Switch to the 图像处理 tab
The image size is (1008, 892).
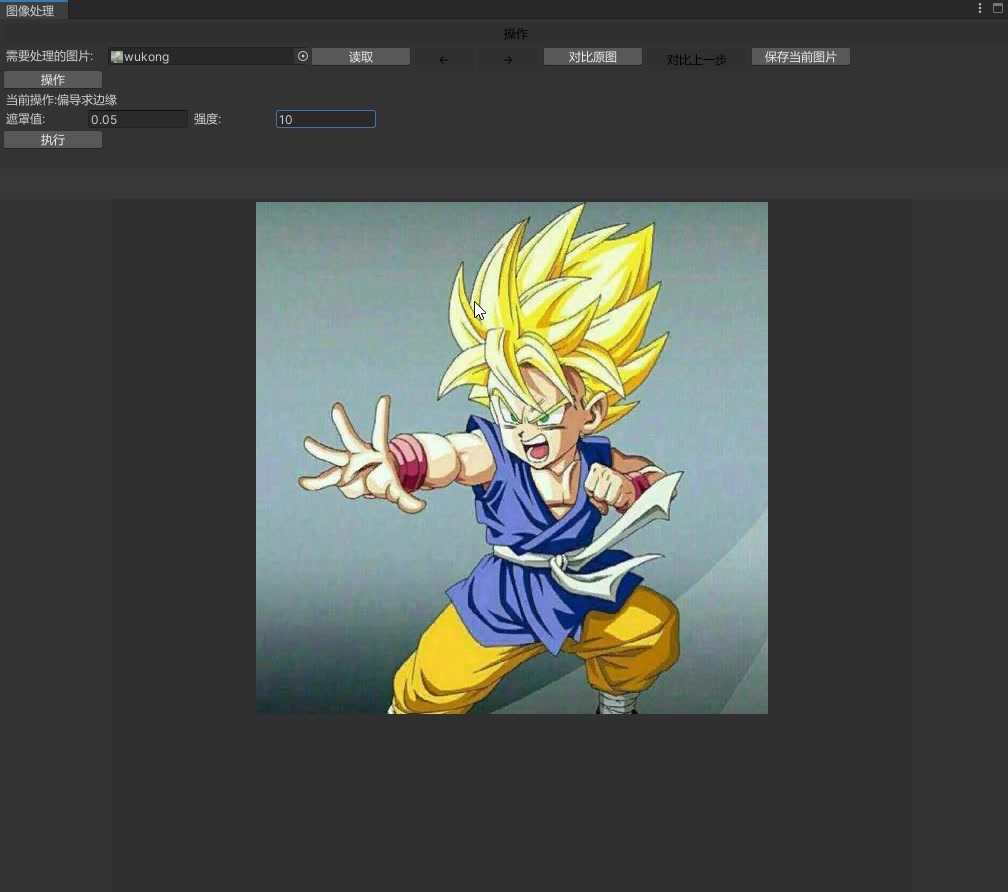click(x=31, y=10)
